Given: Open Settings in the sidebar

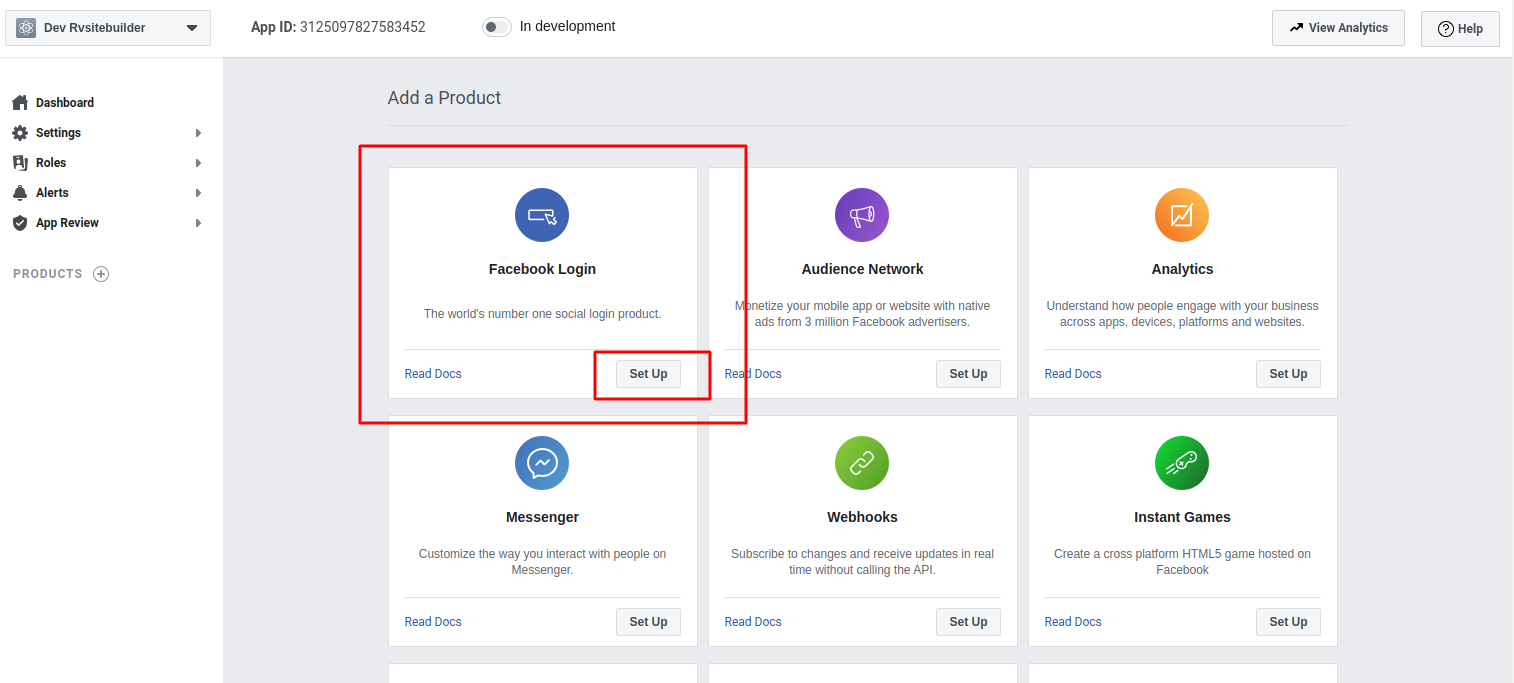Looking at the screenshot, I should pos(58,133).
